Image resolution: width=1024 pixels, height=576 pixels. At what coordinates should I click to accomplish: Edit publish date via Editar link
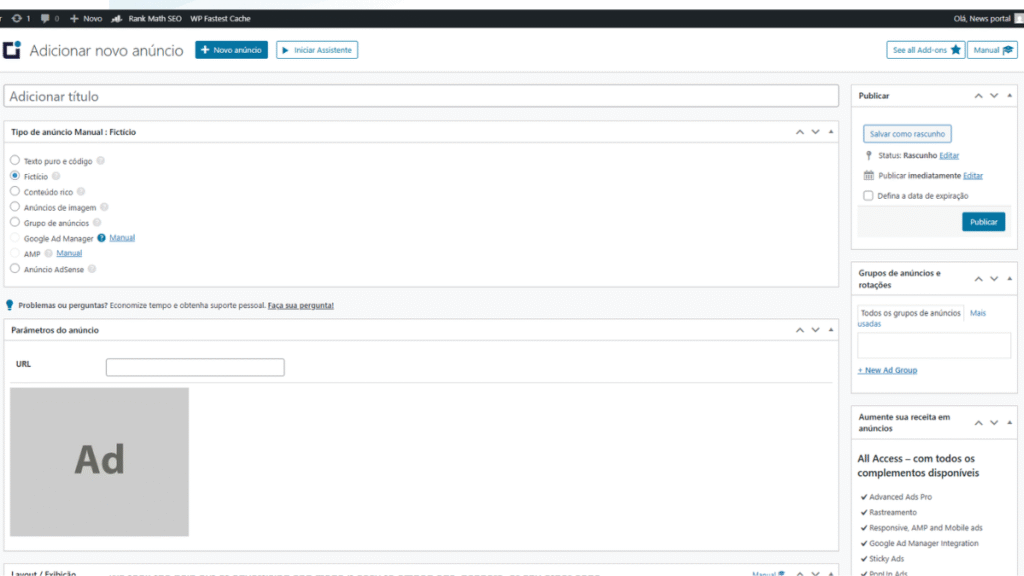[x=973, y=176]
